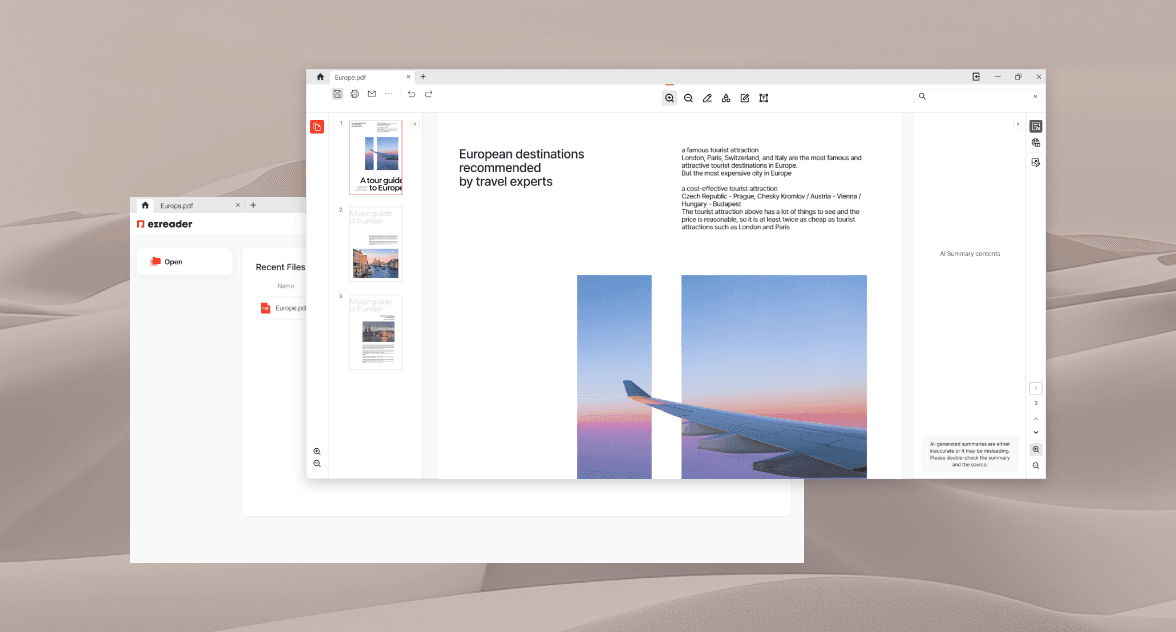Select the page 2 thumbnail

(375, 244)
